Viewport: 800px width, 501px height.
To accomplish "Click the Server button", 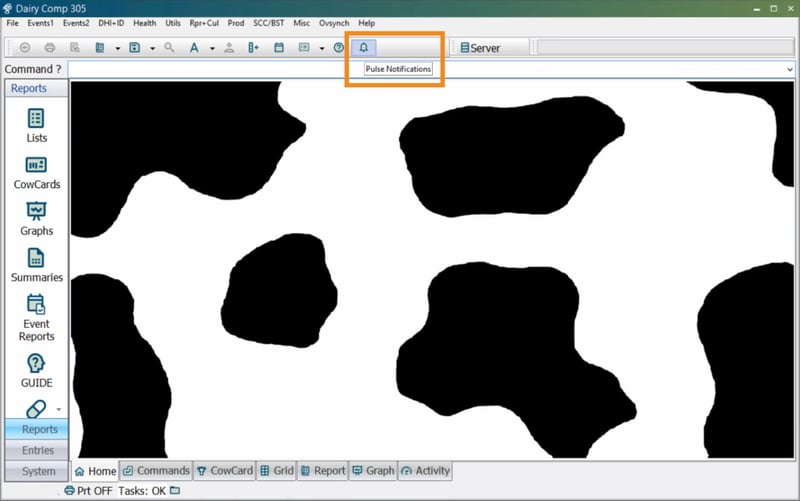I will tap(480, 47).
